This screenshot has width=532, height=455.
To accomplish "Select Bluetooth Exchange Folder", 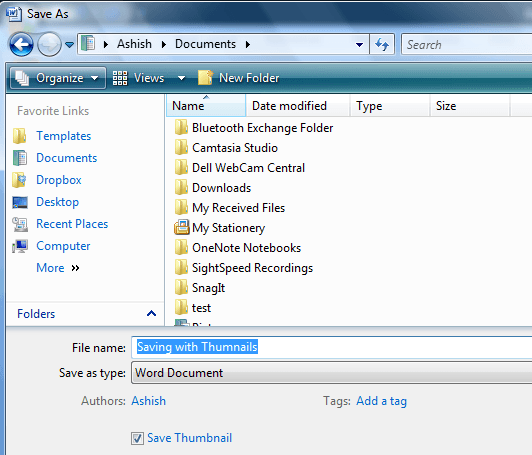I will 262,128.
